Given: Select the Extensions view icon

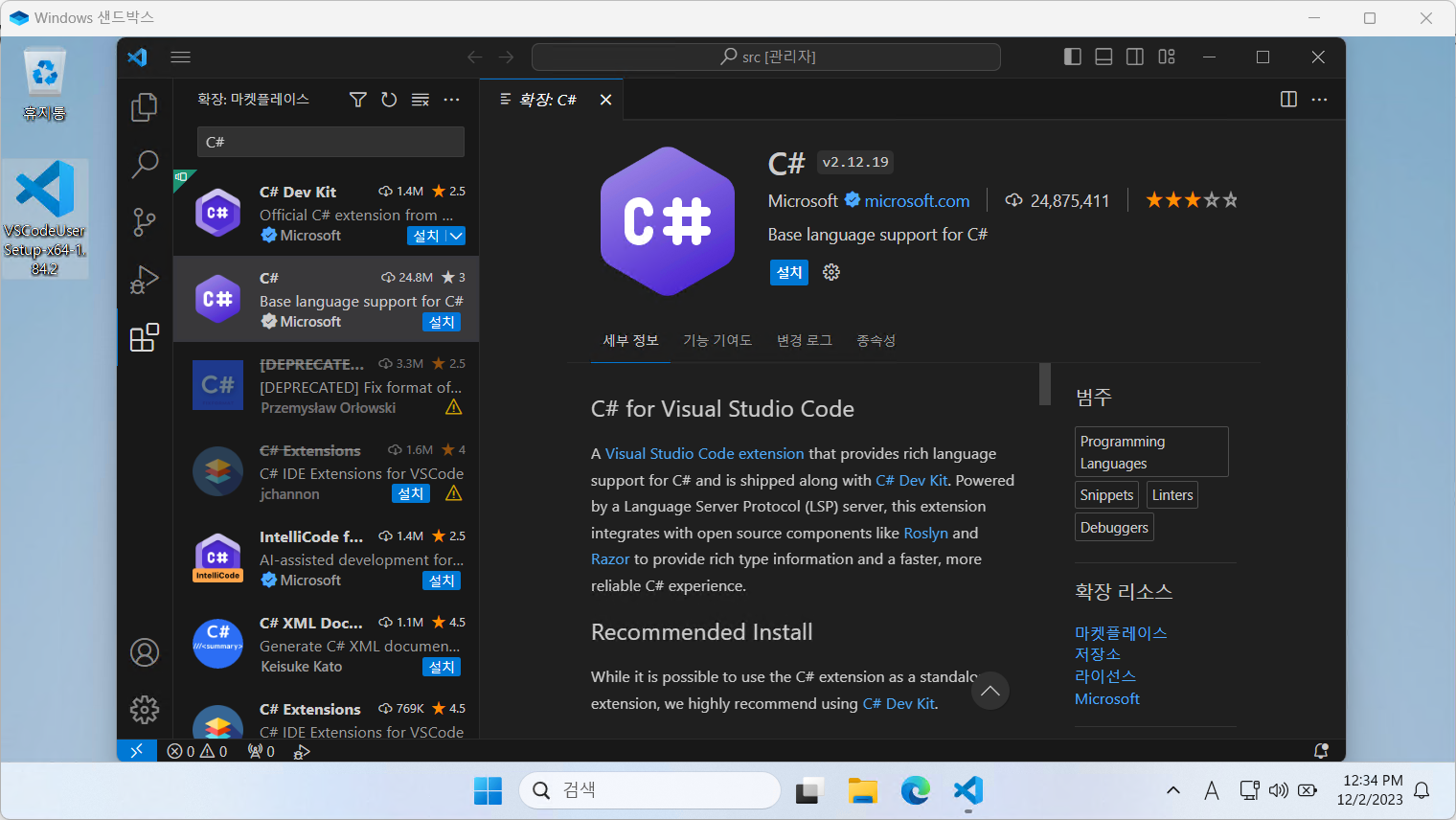Looking at the screenshot, I should [x=145, y=337].
